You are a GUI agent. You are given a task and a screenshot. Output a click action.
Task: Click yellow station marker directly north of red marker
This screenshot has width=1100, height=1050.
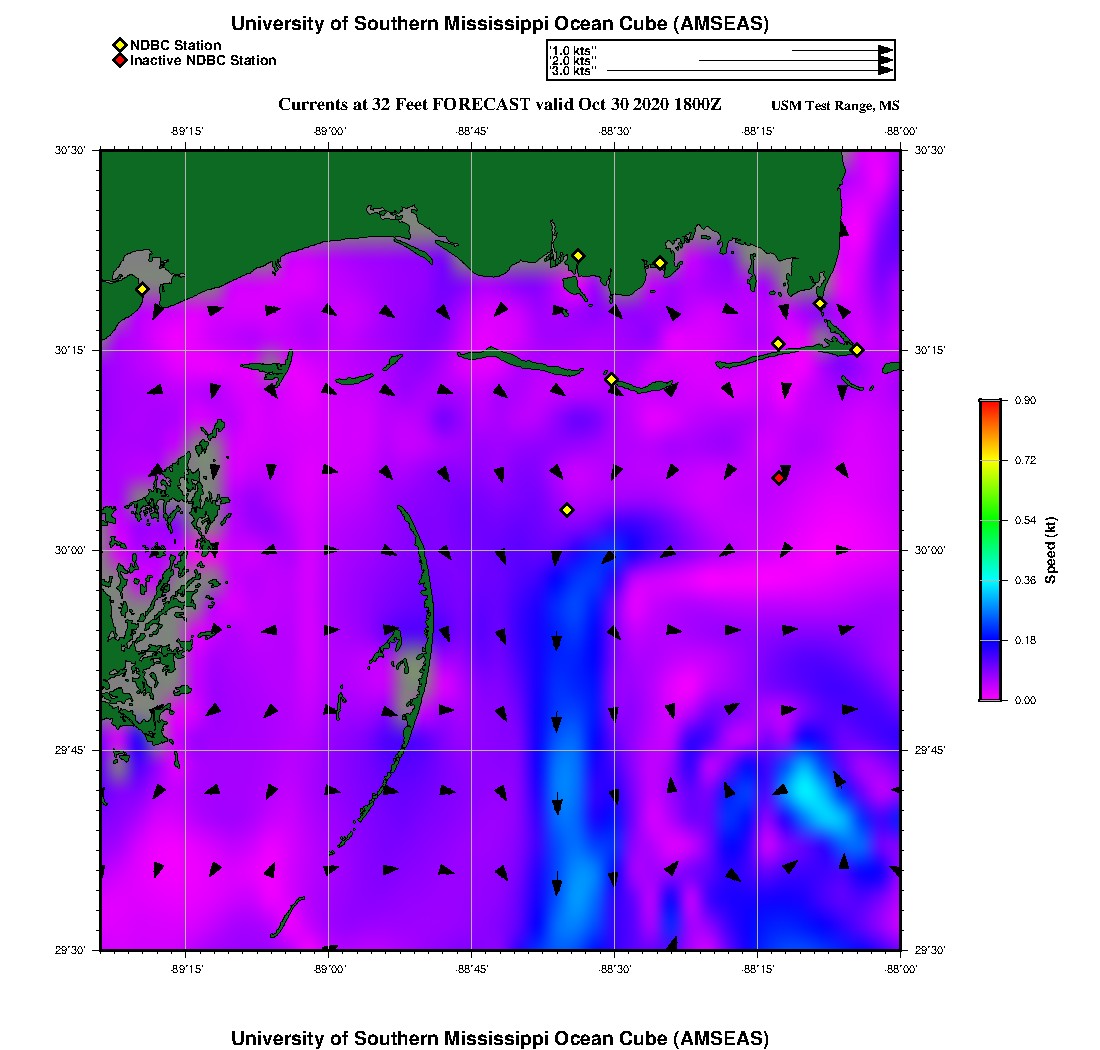778,344
